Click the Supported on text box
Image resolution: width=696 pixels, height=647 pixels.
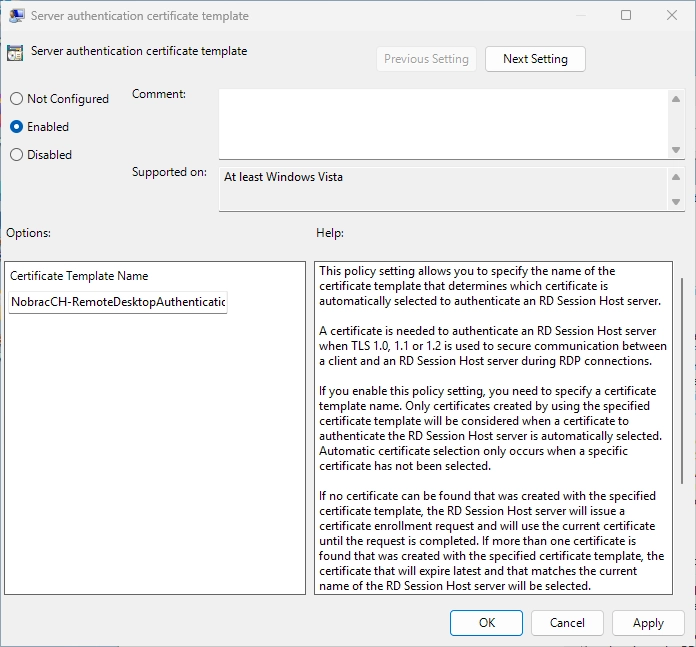point(444,189)
